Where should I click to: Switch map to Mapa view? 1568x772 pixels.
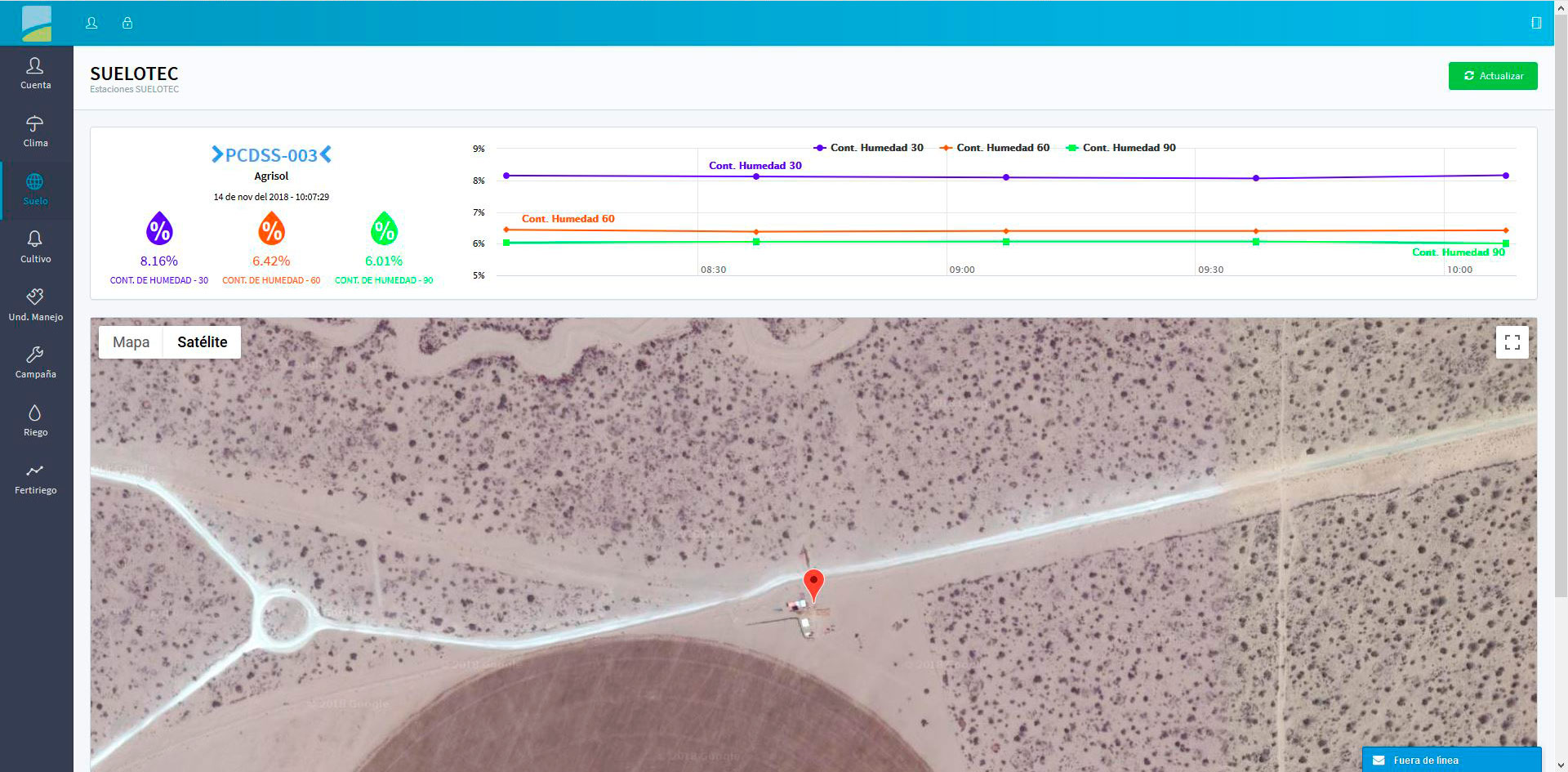[131, 342]
